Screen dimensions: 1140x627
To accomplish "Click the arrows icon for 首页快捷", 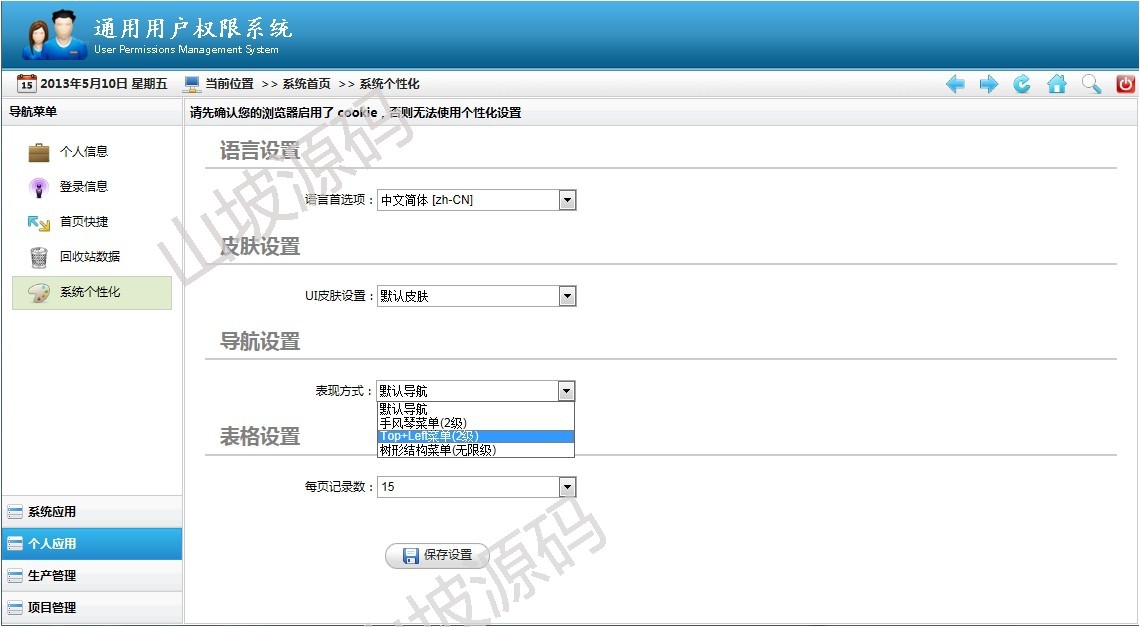I will [x=39, y=223].
